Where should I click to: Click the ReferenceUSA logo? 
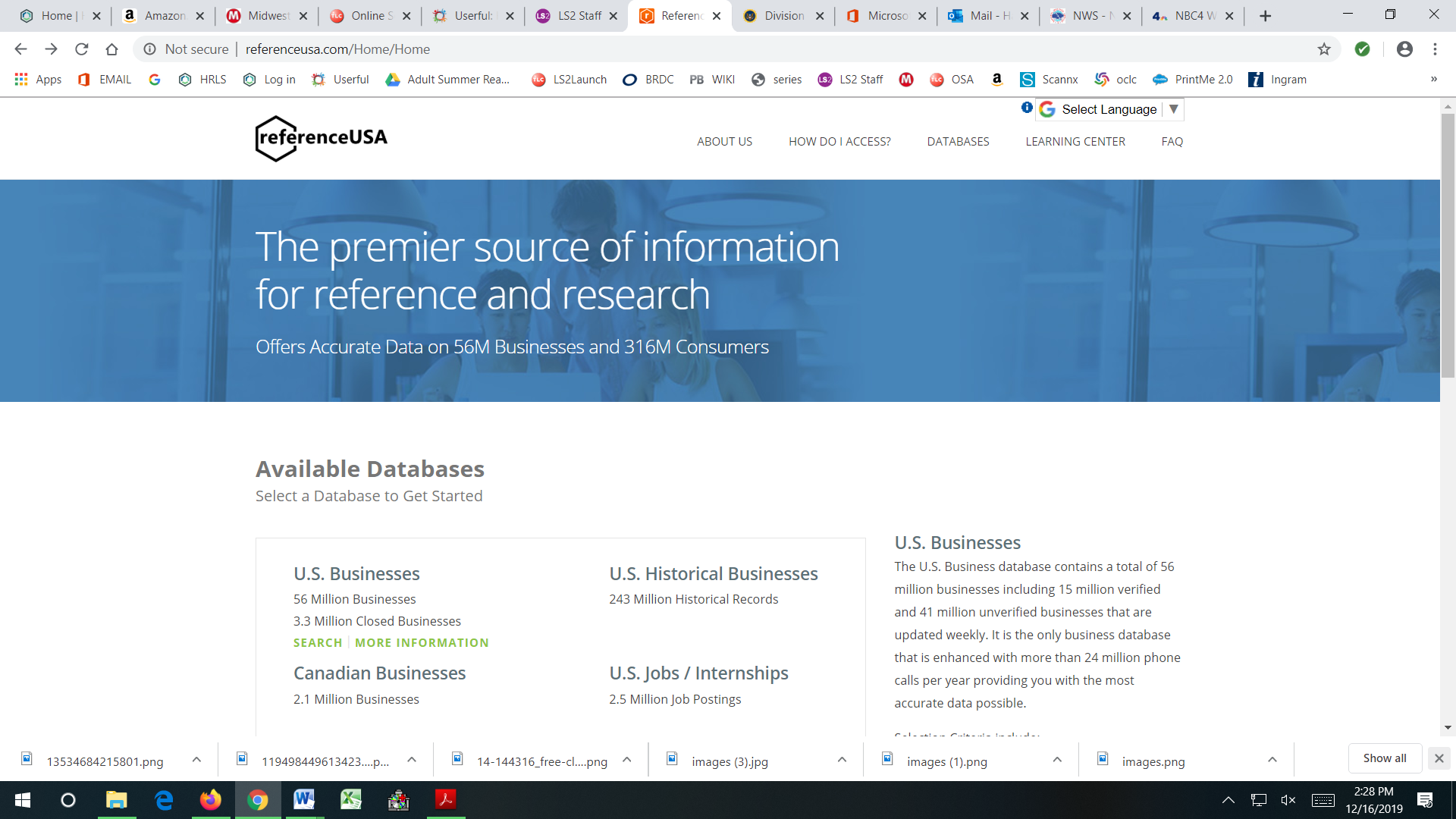(321, 138)
